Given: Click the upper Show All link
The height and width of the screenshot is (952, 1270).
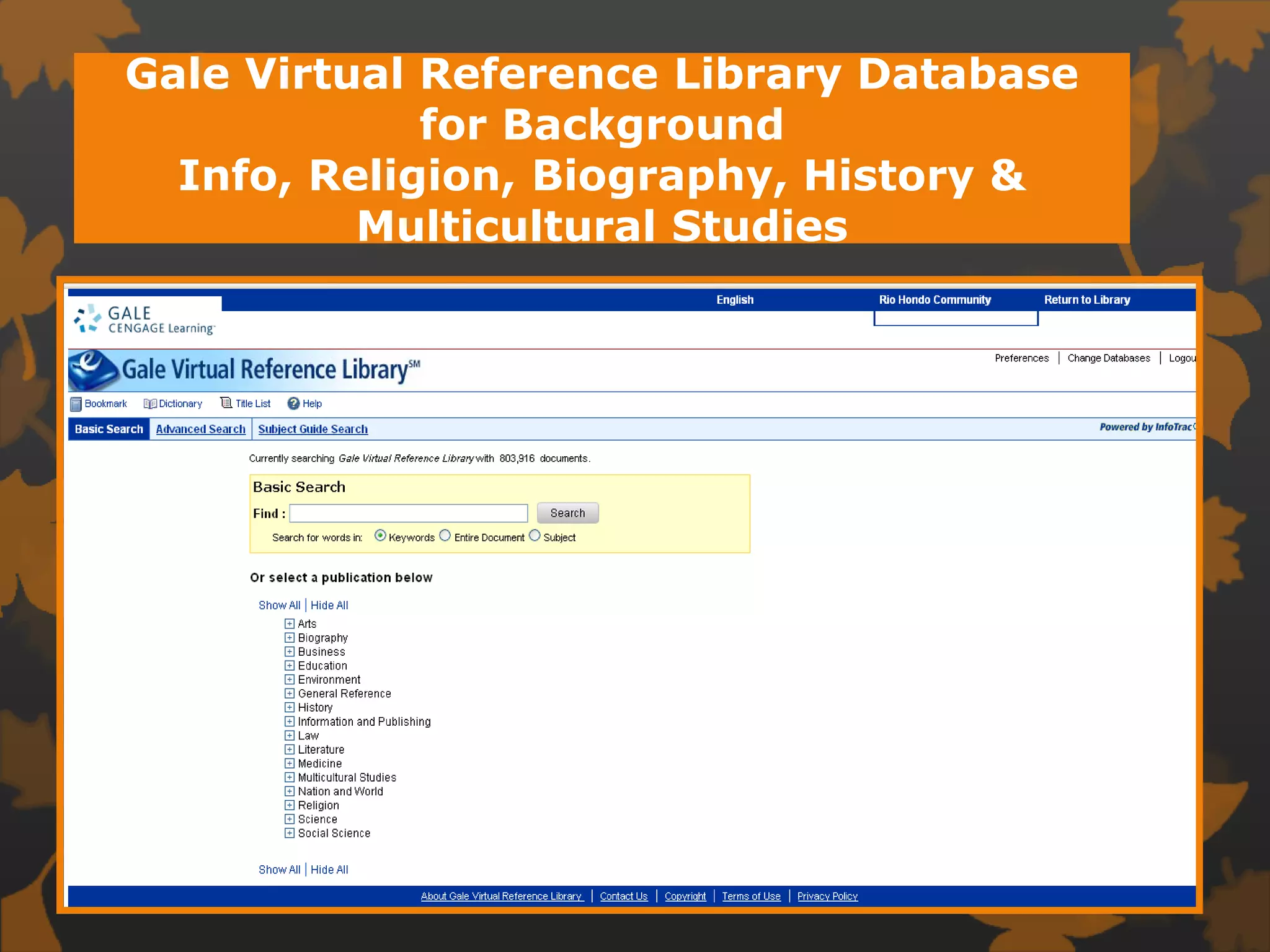Looking at the screenshot, I should coord(279,606).
